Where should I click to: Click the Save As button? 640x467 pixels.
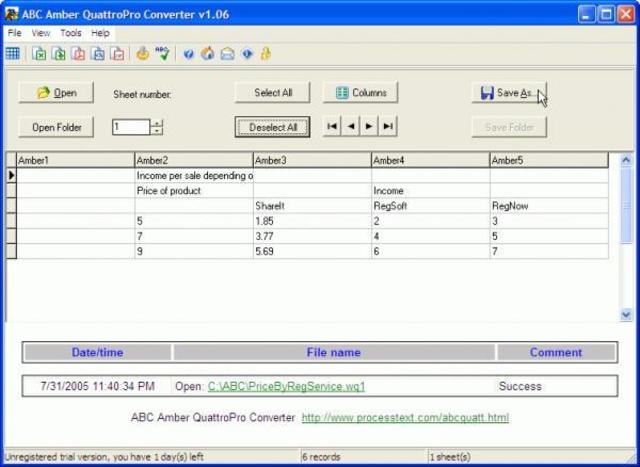click(509, 93)
